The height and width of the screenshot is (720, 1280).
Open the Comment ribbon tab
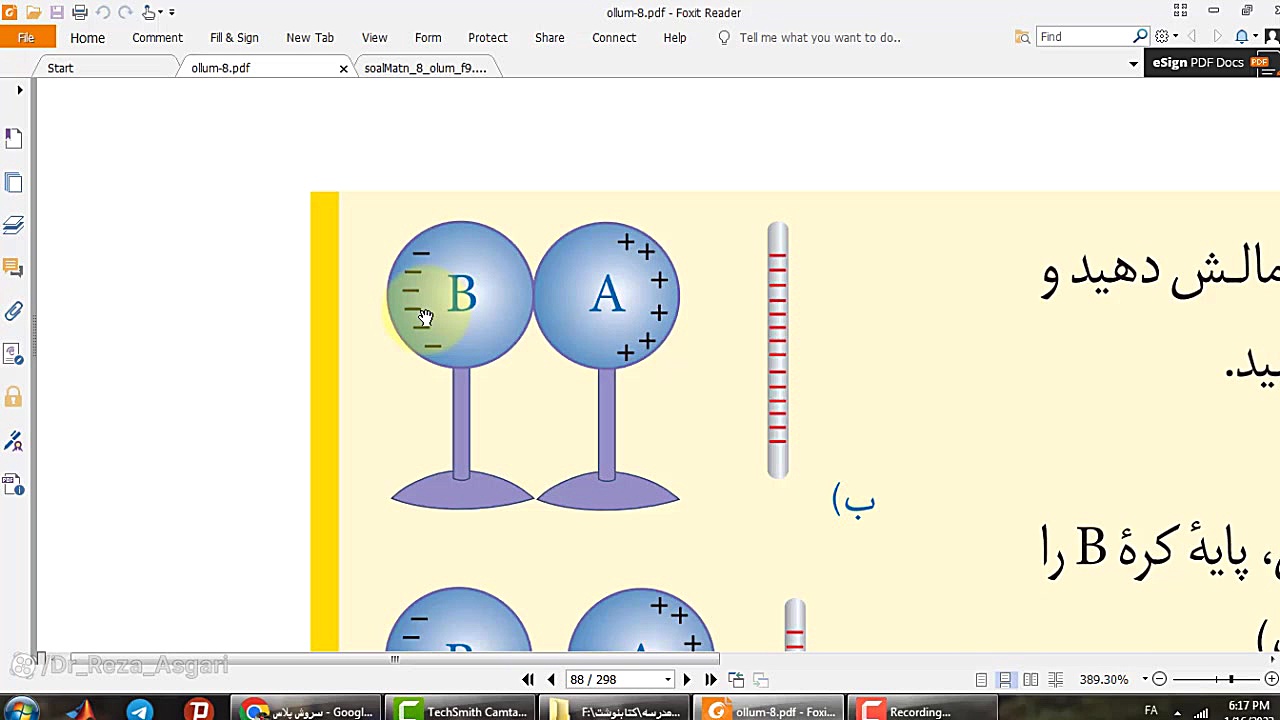point(157,38)
